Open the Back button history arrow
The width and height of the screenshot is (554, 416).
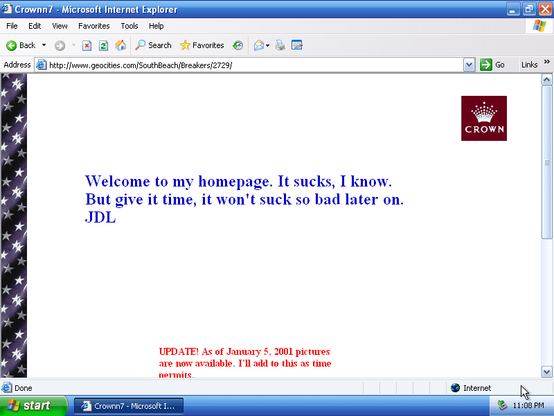[x=44, y=45]
